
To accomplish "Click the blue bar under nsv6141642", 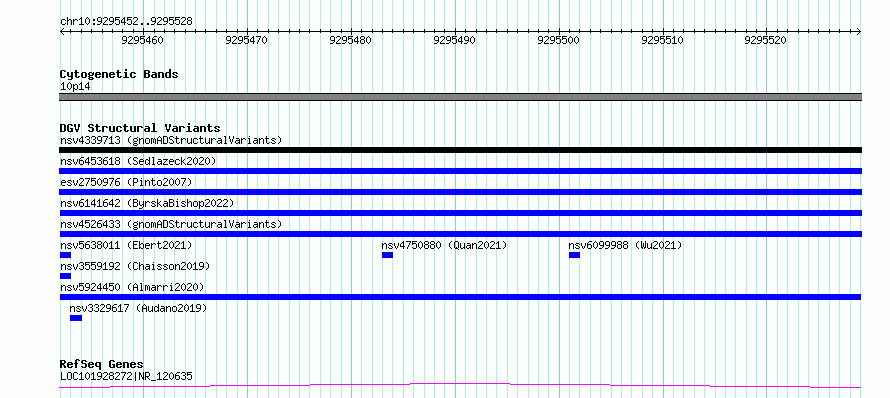I will pos(460,213).
